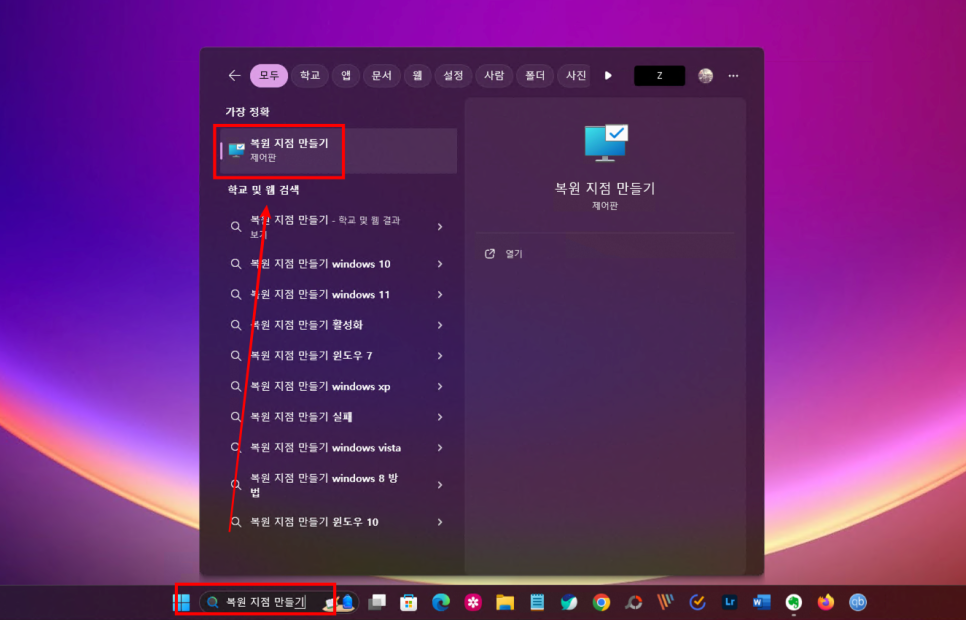Open the orange striped app on taskbar
Viewport: 966px width, 620px height.
[x=665, y=602]
